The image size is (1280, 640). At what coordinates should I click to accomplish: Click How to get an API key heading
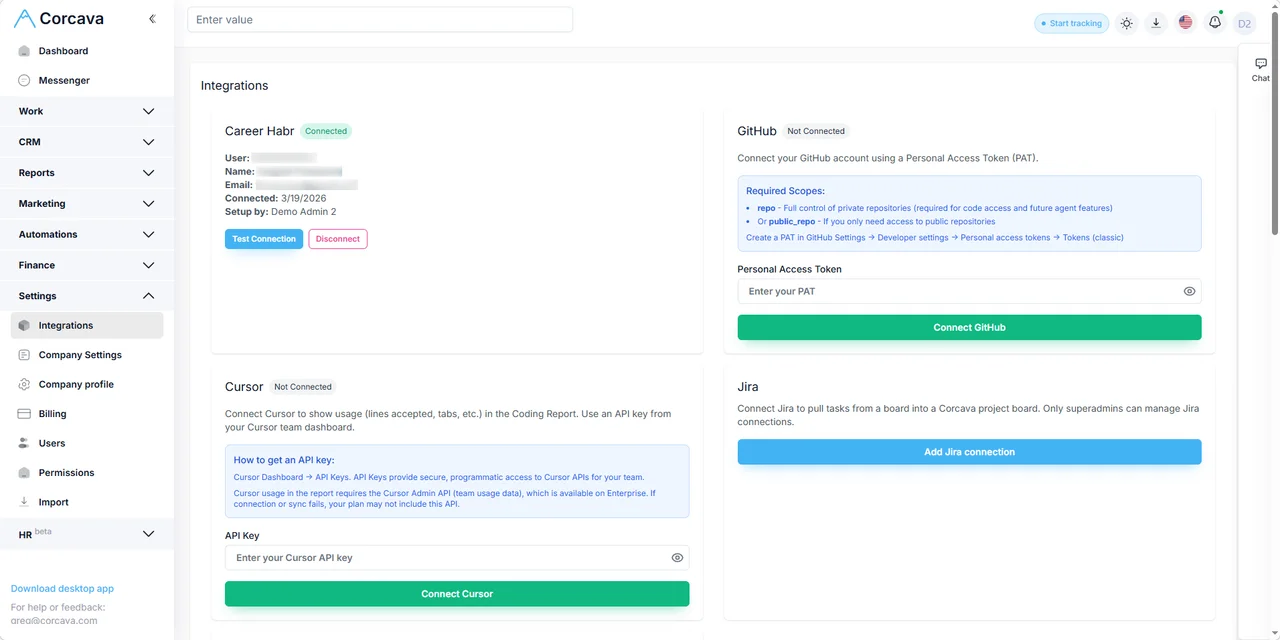click(x=284, y=460)
